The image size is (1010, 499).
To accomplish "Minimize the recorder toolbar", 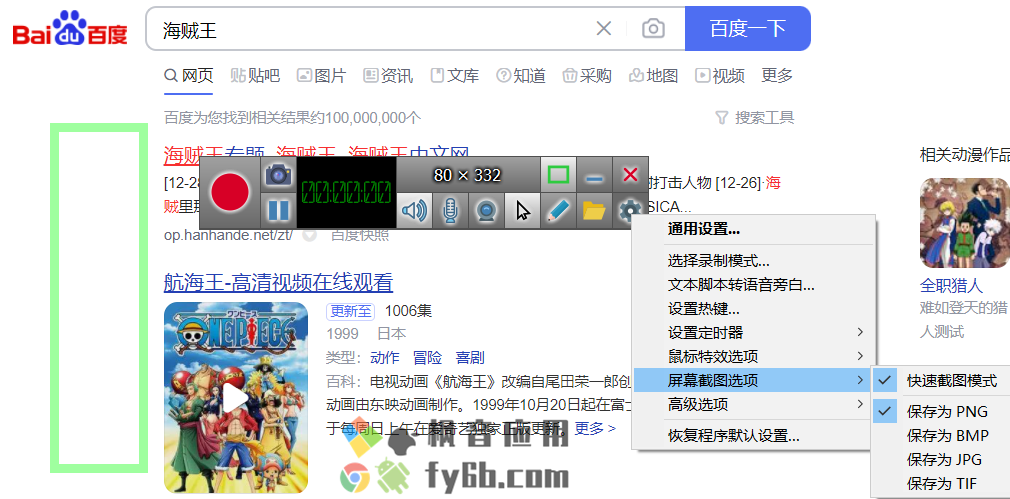I will [594, 174].
